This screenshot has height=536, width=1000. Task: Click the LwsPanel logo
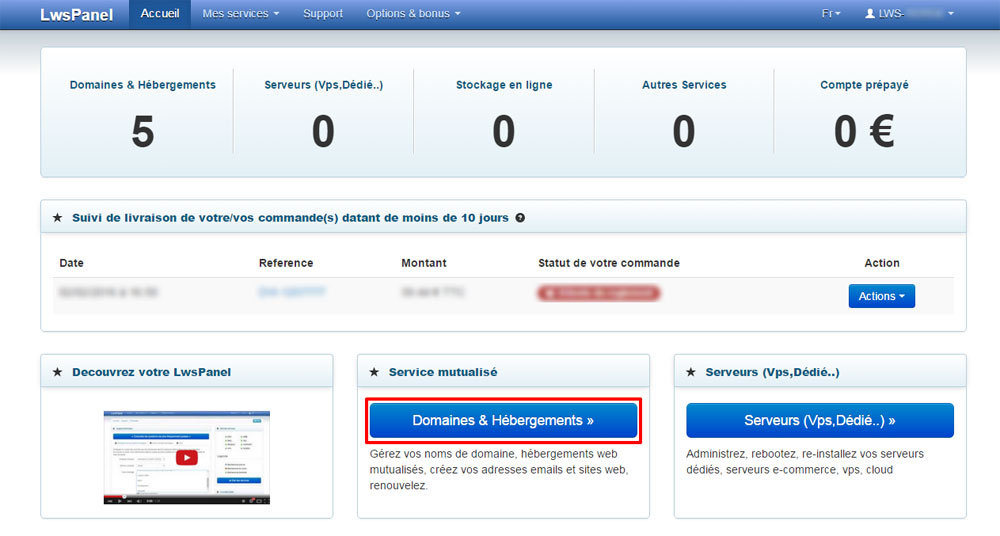(x=77, y=15)
